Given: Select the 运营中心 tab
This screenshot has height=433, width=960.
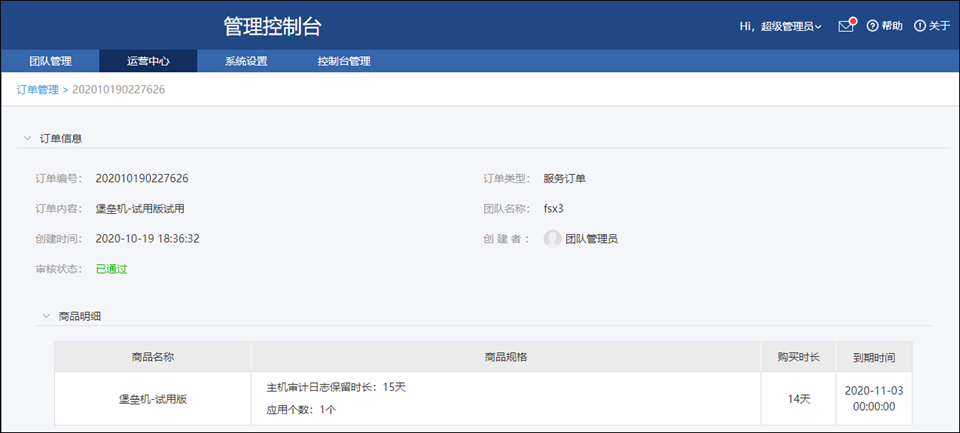Looking at the screenshot, I should 148,61.
